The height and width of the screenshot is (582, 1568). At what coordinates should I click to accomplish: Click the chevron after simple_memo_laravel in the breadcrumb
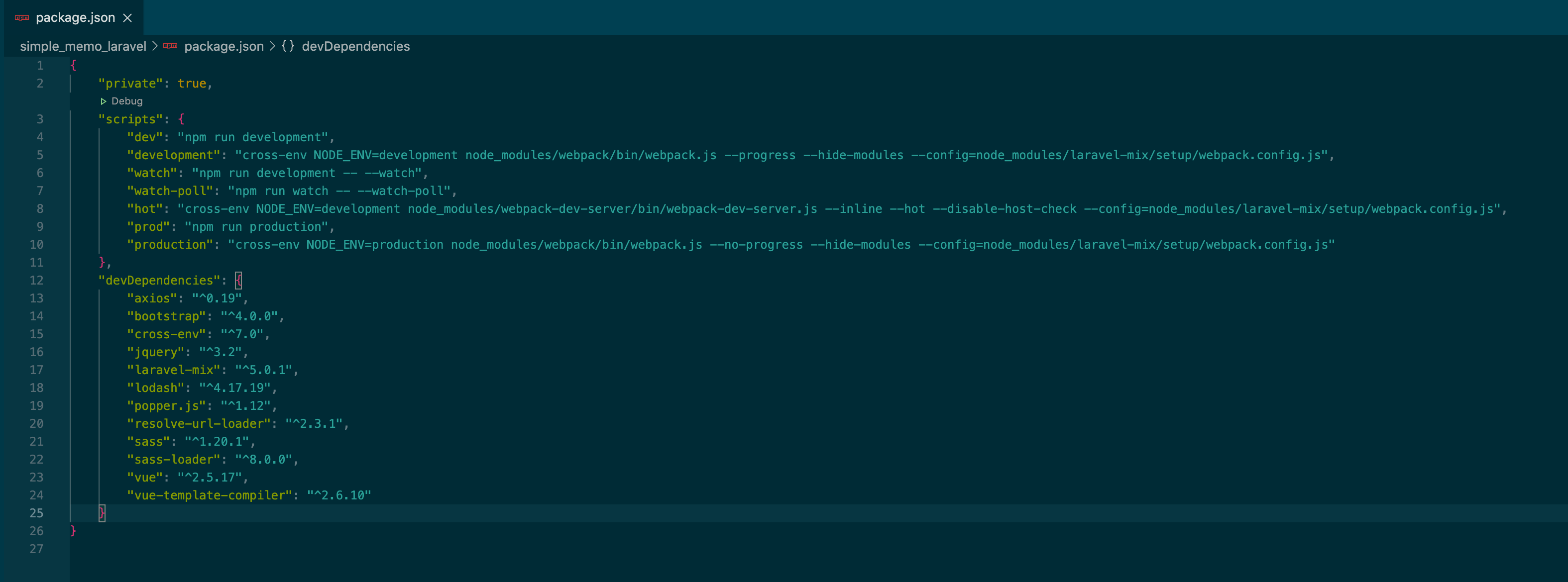point(155,46)
